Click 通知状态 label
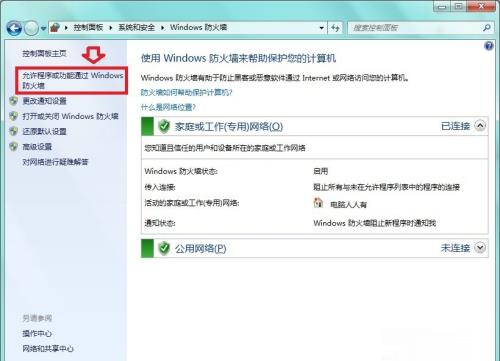 pos(160,223)
